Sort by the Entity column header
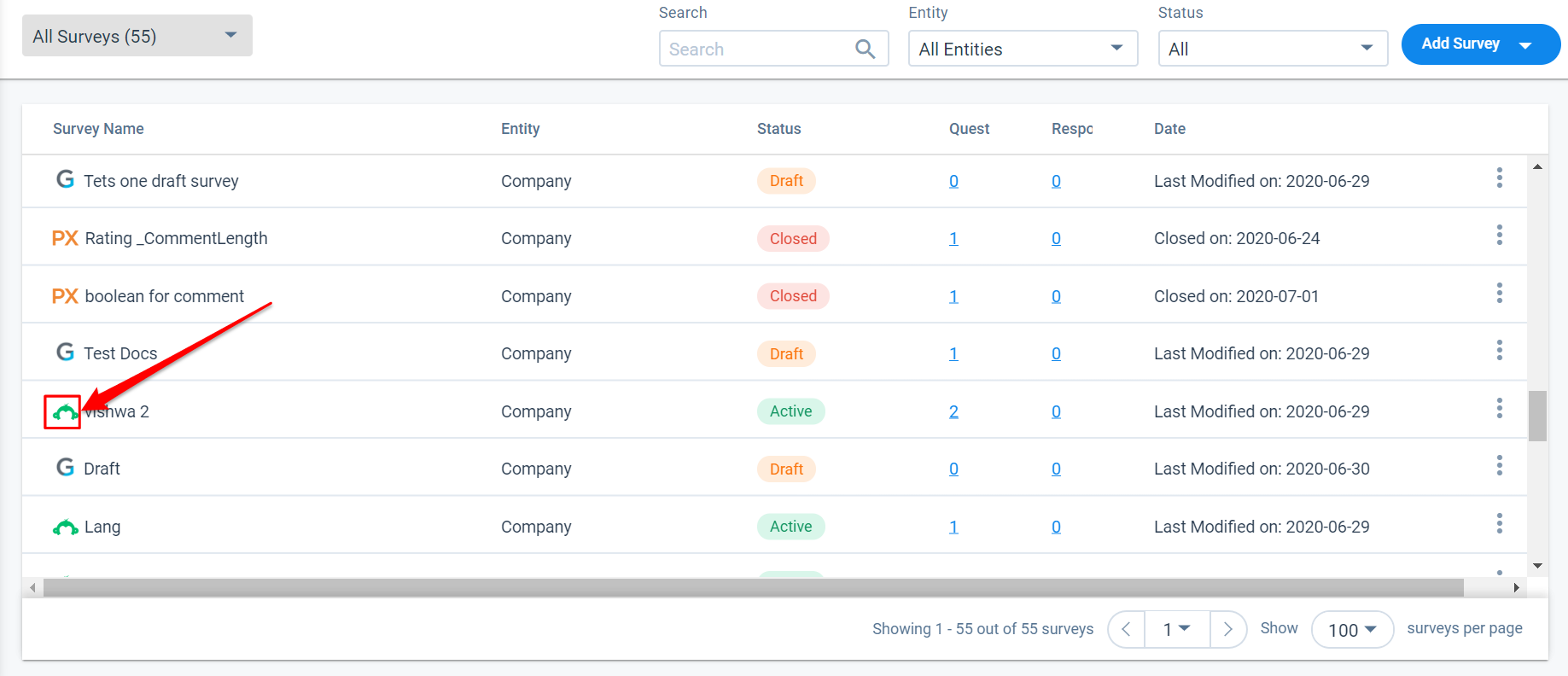 [x=520, y=129]
